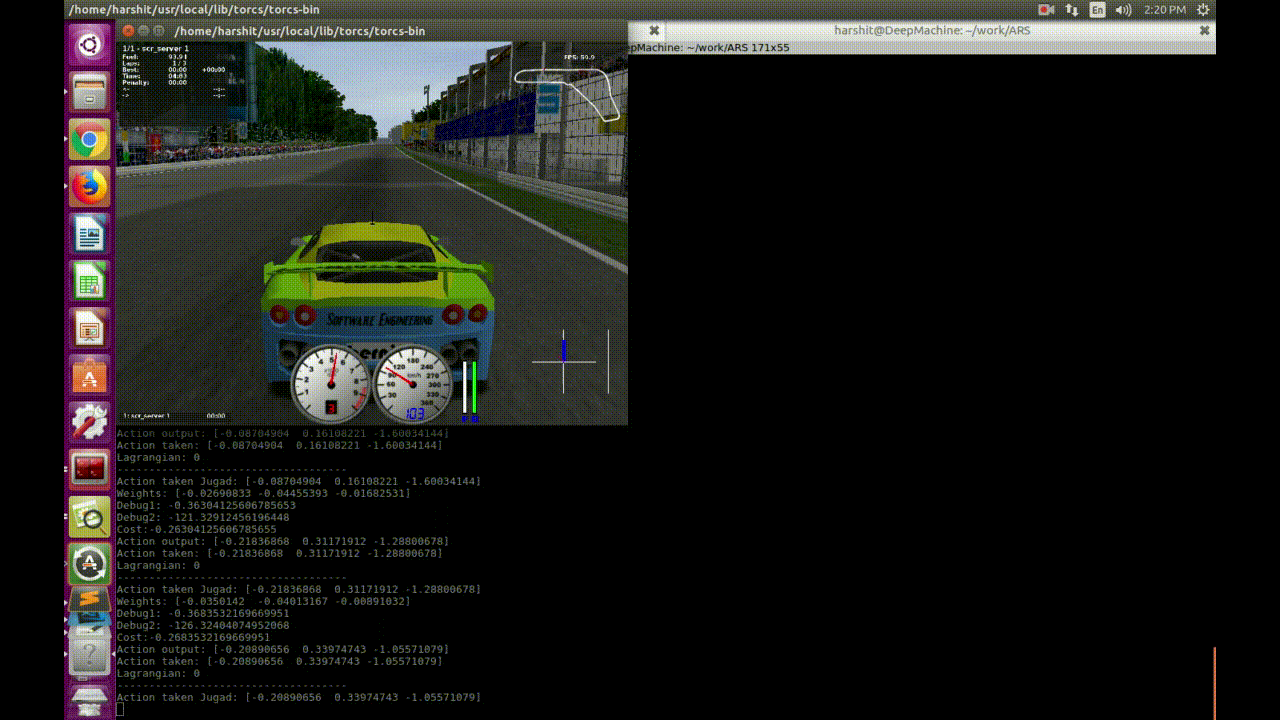Click the red terminal-like dock icon
1280x720 pixels.
click(x=89, y=470)
